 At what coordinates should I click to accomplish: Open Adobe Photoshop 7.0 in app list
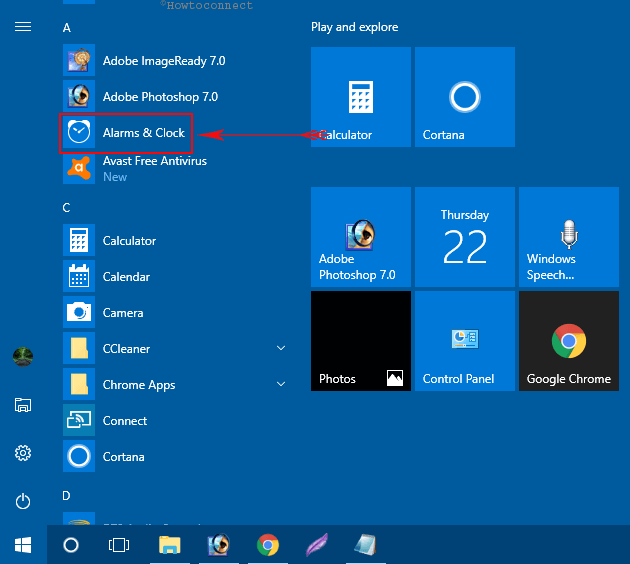[175, 96]
